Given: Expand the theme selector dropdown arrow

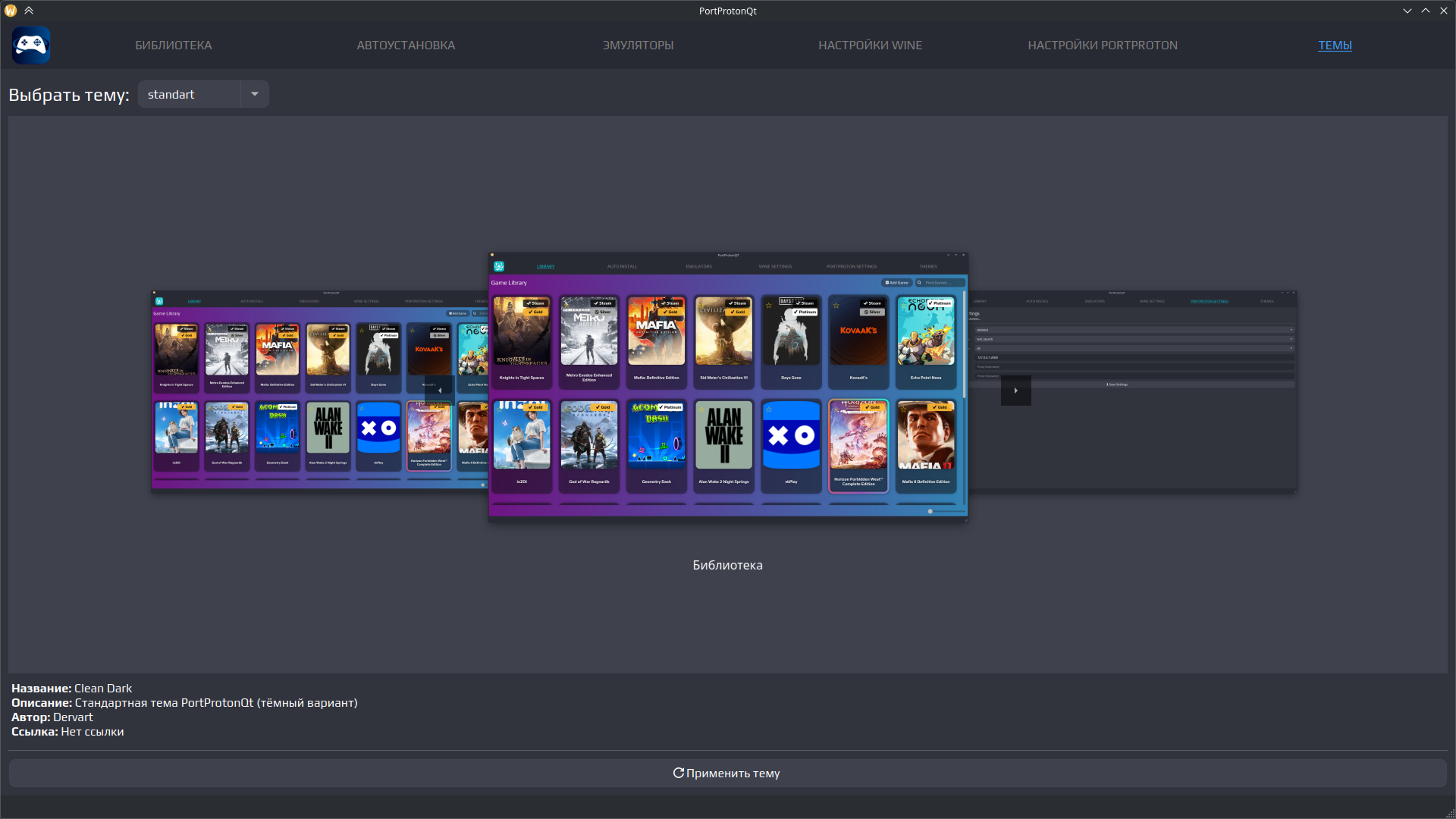Looking at the screenshot, I should pos(255,94).
